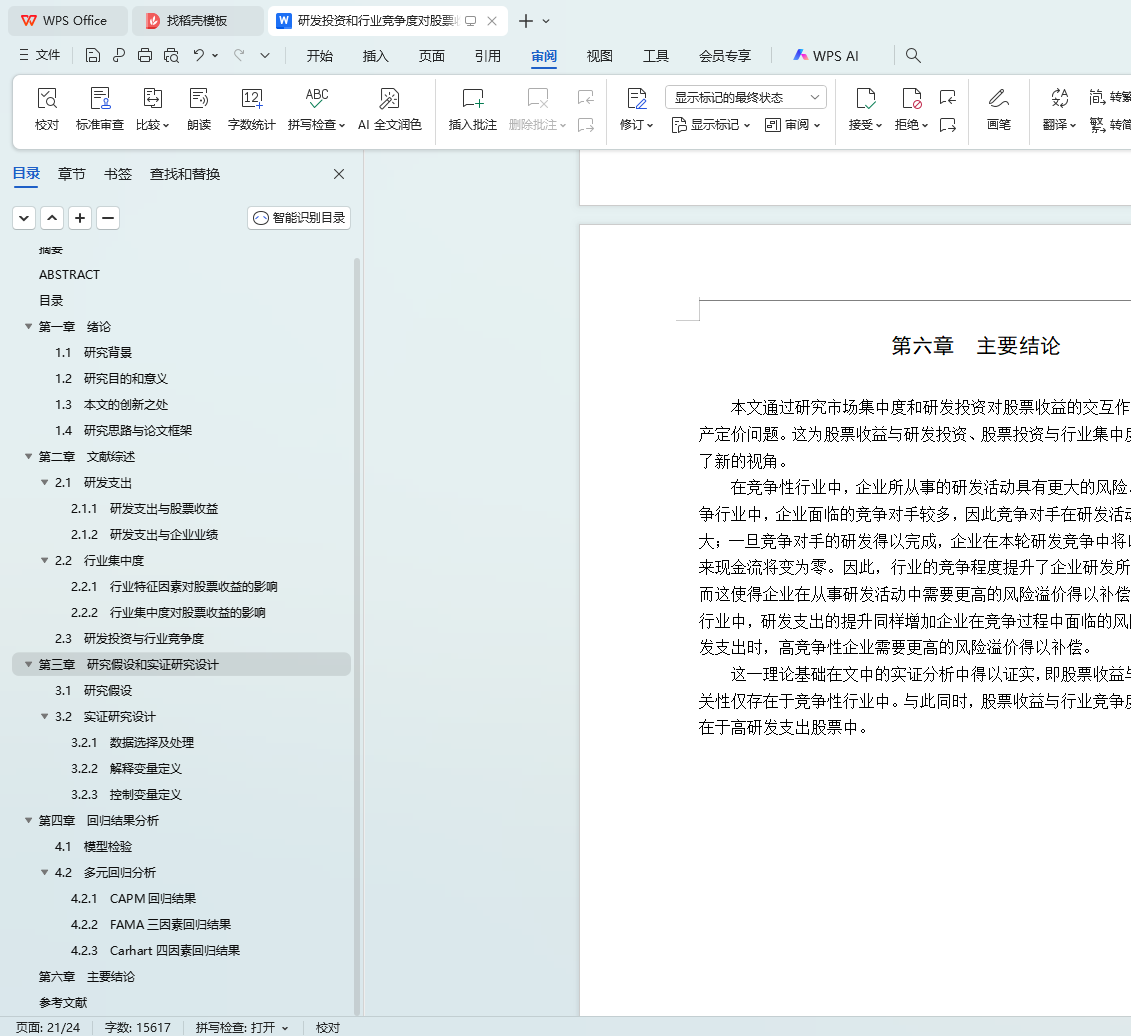The image size is (1131, 1036).
Task: Open the 插入 ribbon tab
Action: tap(375, 56)
